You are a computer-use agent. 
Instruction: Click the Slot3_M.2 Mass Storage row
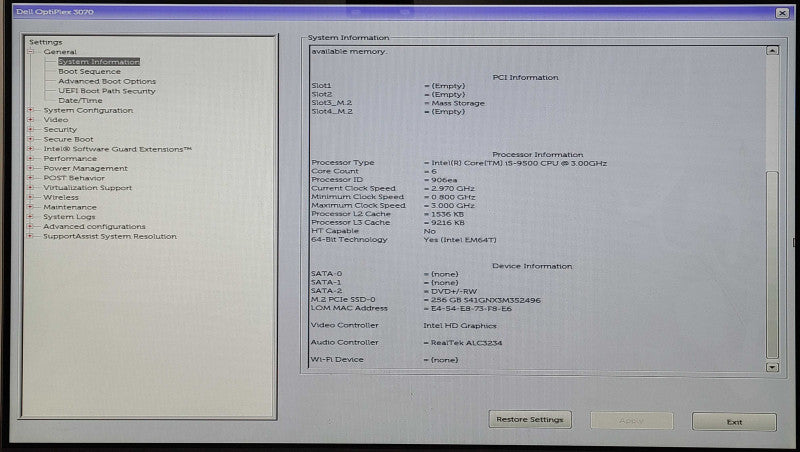pyautogui.click(x=398, y=103)
